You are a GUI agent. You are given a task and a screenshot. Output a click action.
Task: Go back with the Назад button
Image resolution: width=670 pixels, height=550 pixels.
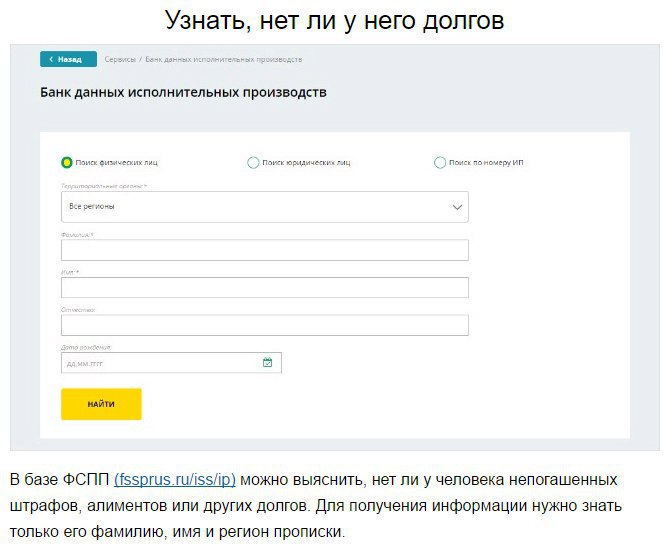(68, 60)
